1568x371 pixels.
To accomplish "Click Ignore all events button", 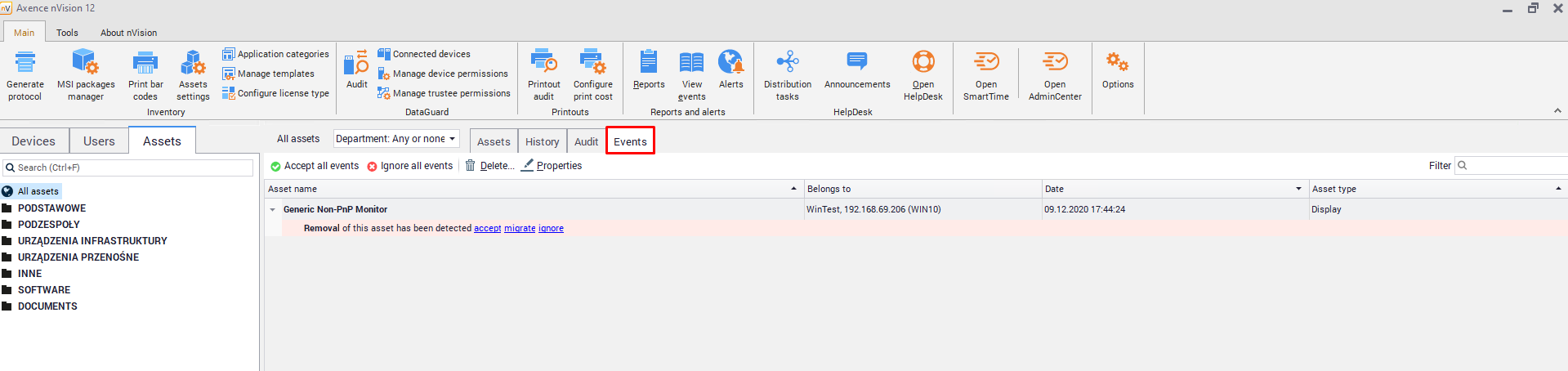I will coord(409,166).
